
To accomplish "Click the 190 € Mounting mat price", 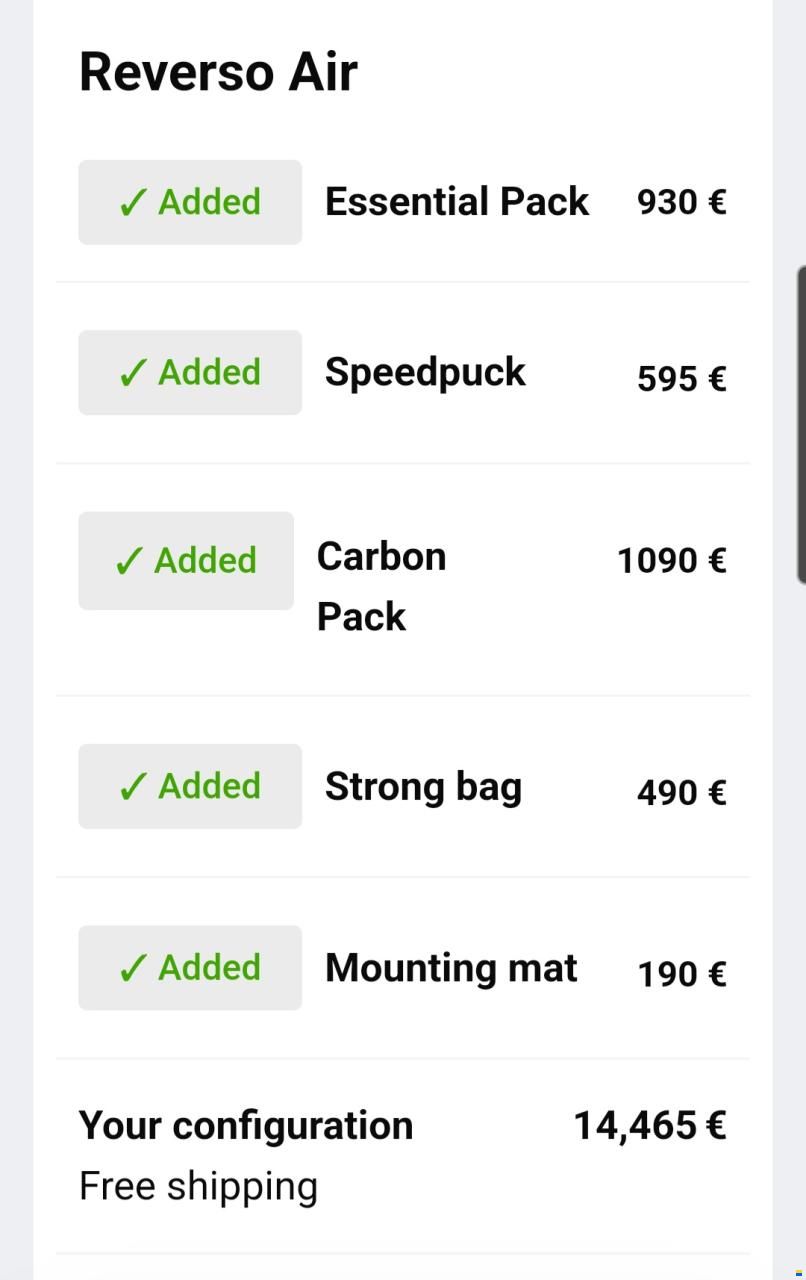I will click(681, 973).
